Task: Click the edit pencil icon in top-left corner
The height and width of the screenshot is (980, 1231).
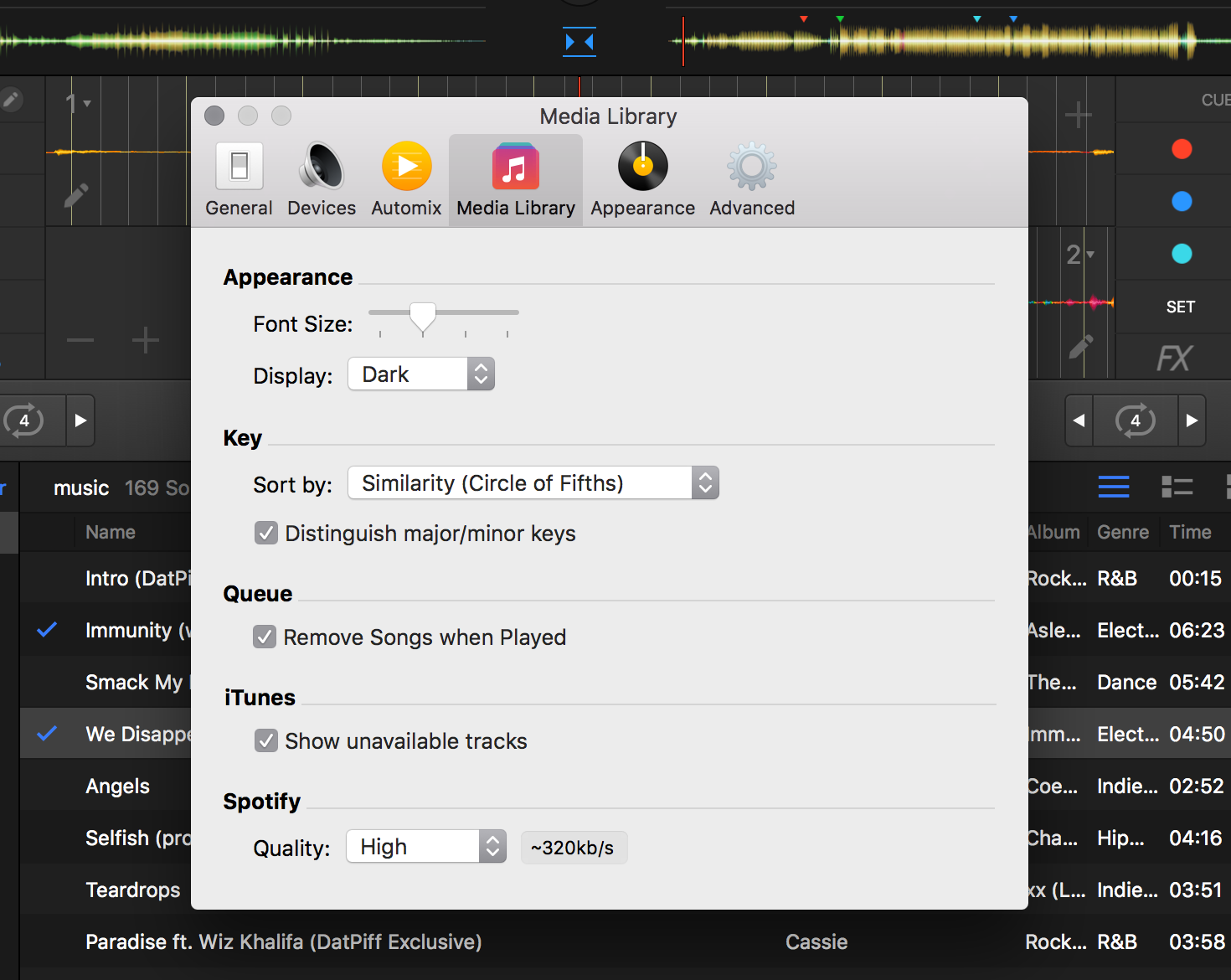Action: click(10, 100)
